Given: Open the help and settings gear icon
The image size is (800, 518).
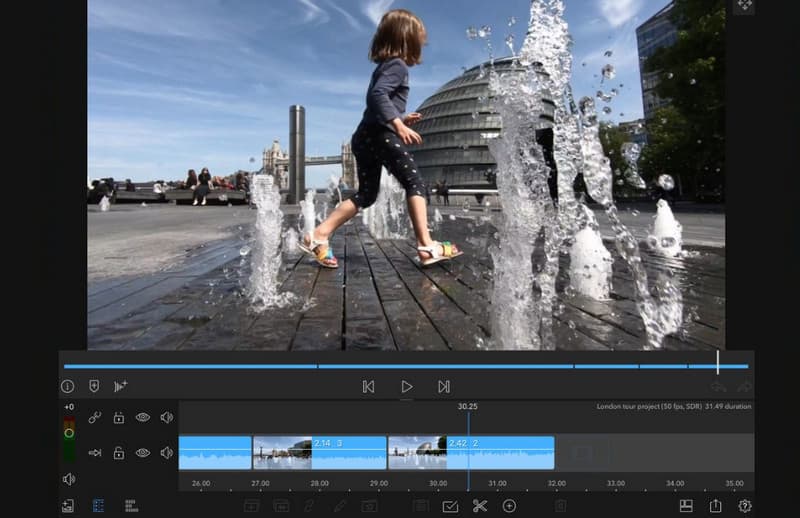Looking at the screenshot, I should [x=745, y=506].
